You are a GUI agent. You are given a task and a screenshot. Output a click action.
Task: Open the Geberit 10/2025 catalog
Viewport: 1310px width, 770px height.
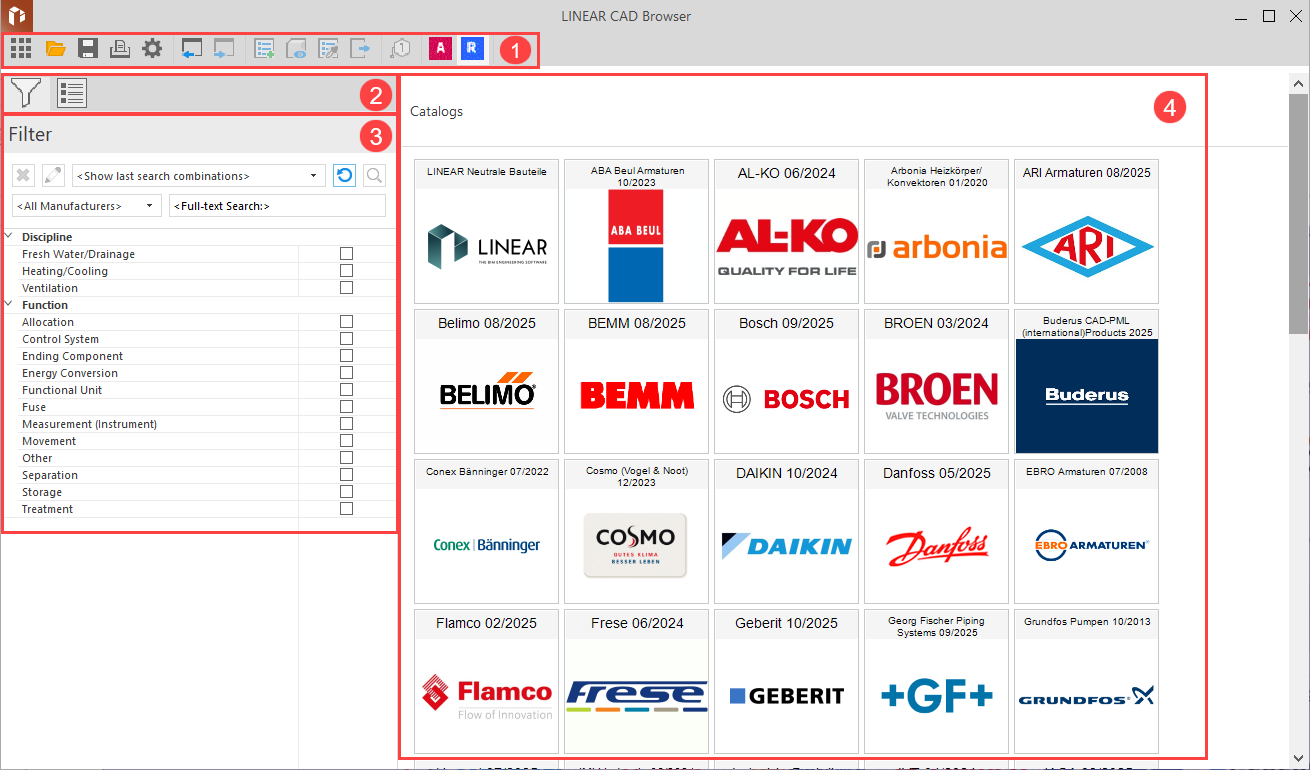coord(787,681)
